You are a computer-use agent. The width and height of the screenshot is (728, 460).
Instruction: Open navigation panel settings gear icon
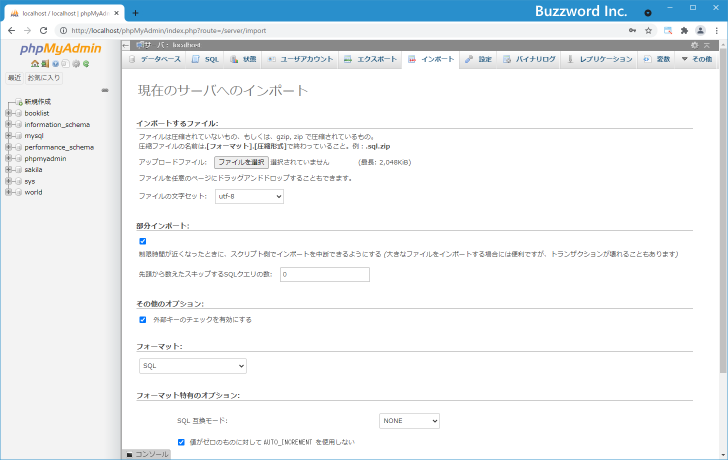(76, 64)
